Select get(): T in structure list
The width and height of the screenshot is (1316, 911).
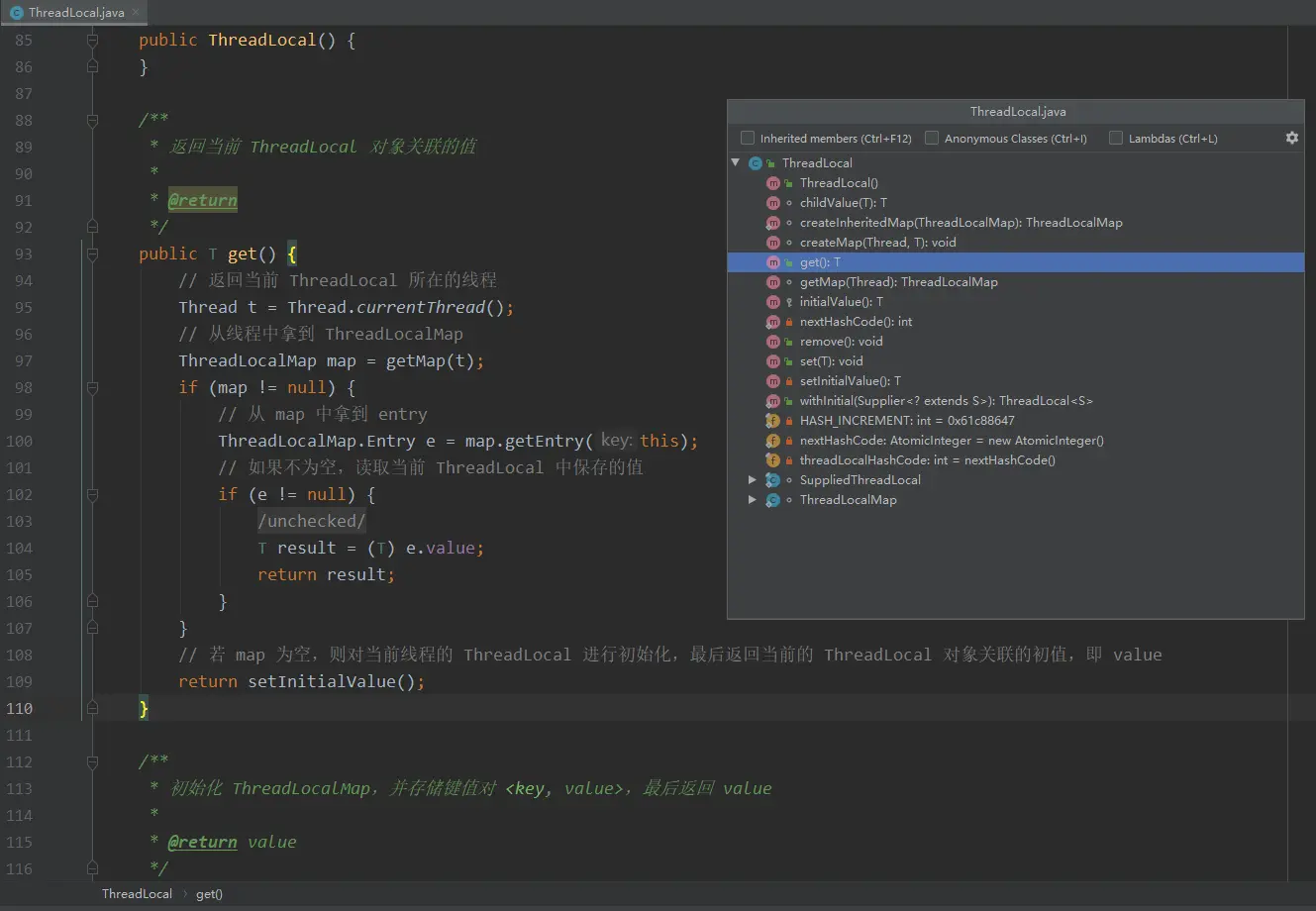point(1016,262)
